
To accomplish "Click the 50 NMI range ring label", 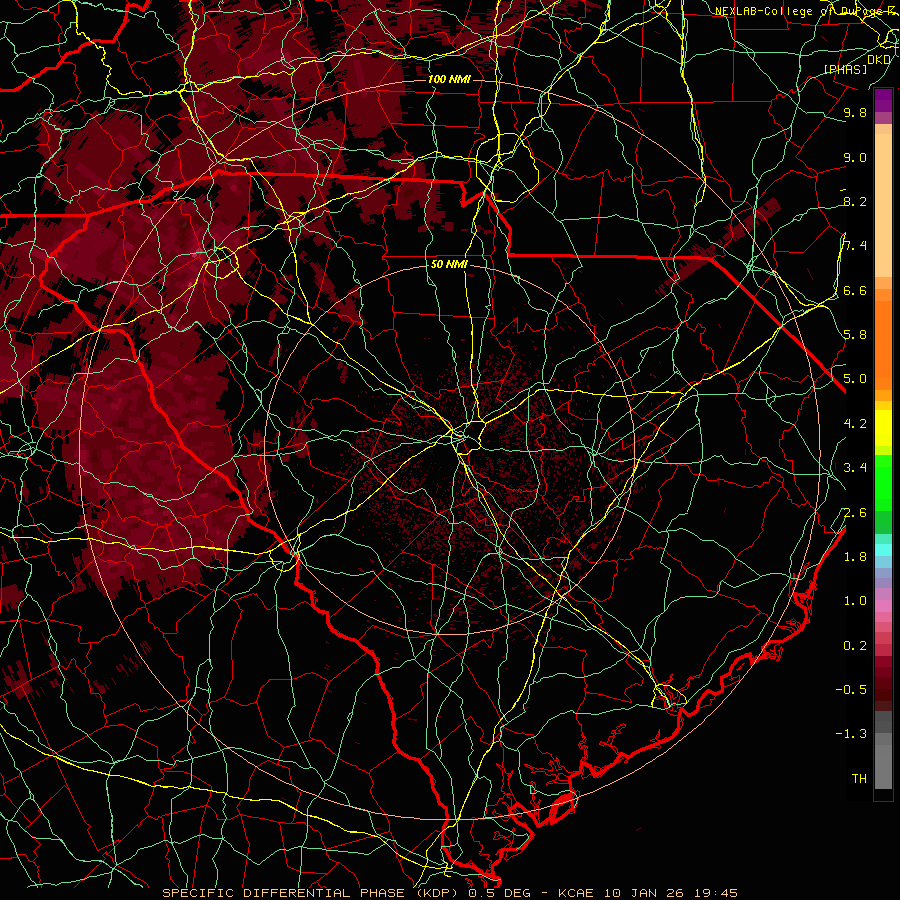I will (x=449, y=264).
